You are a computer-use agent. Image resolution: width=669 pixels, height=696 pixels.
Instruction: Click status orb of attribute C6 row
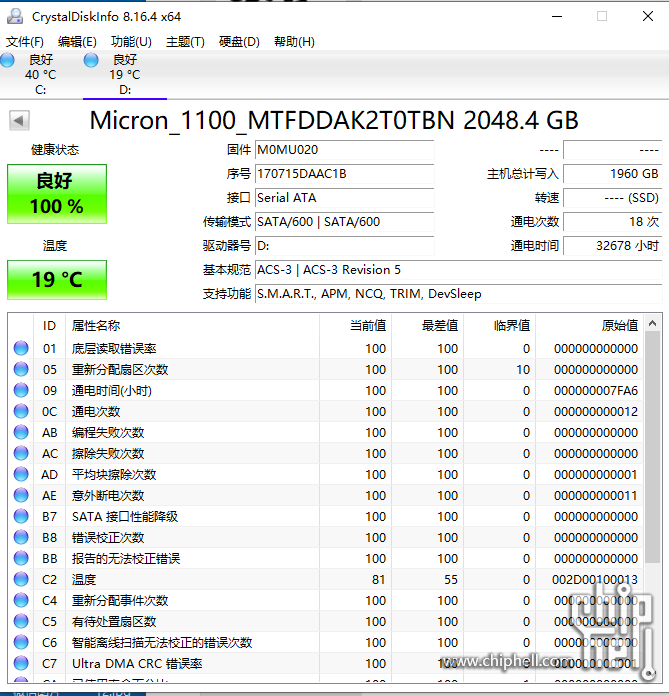[21, 642]
